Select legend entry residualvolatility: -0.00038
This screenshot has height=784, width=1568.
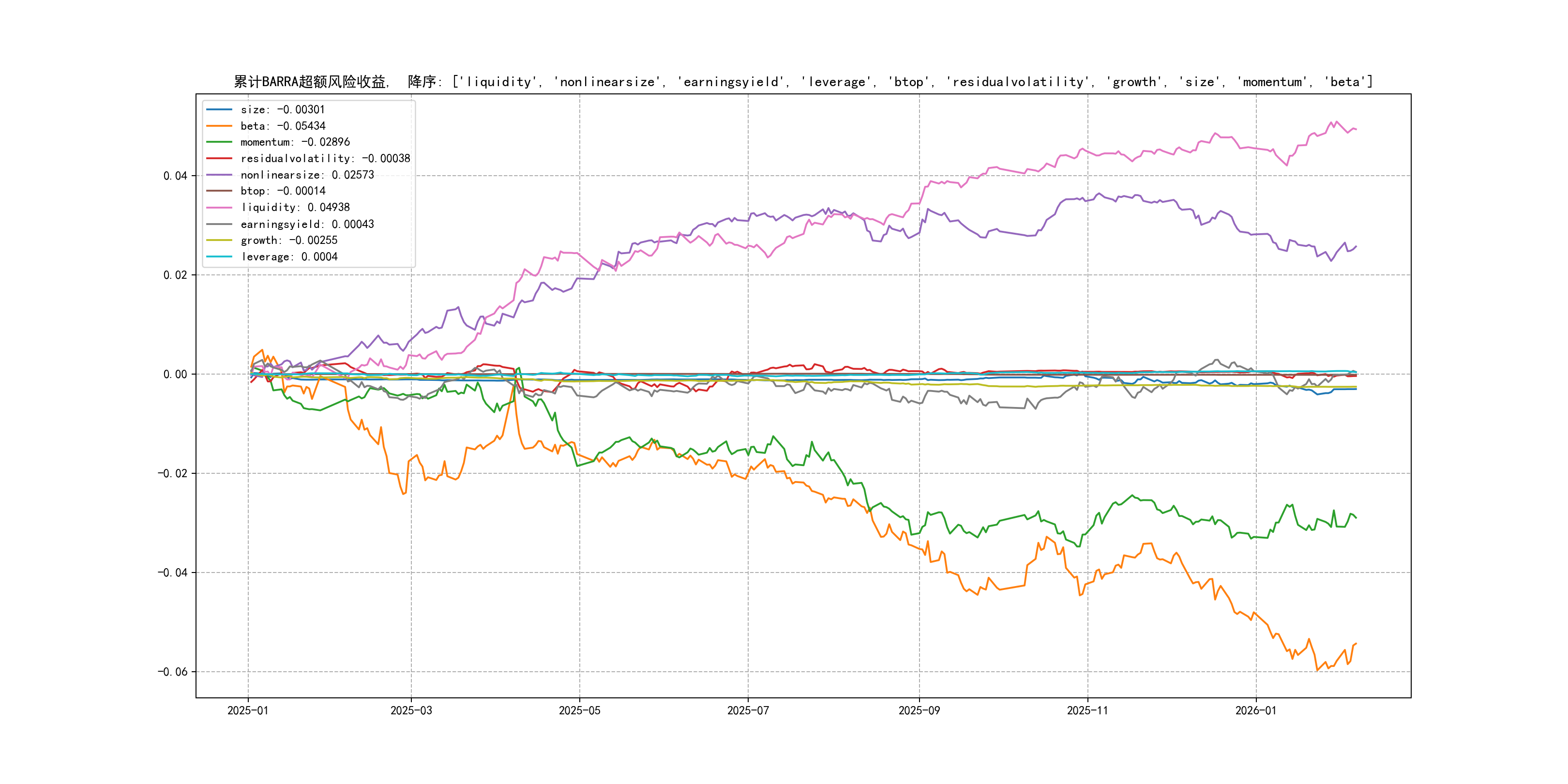coord(325,158)
